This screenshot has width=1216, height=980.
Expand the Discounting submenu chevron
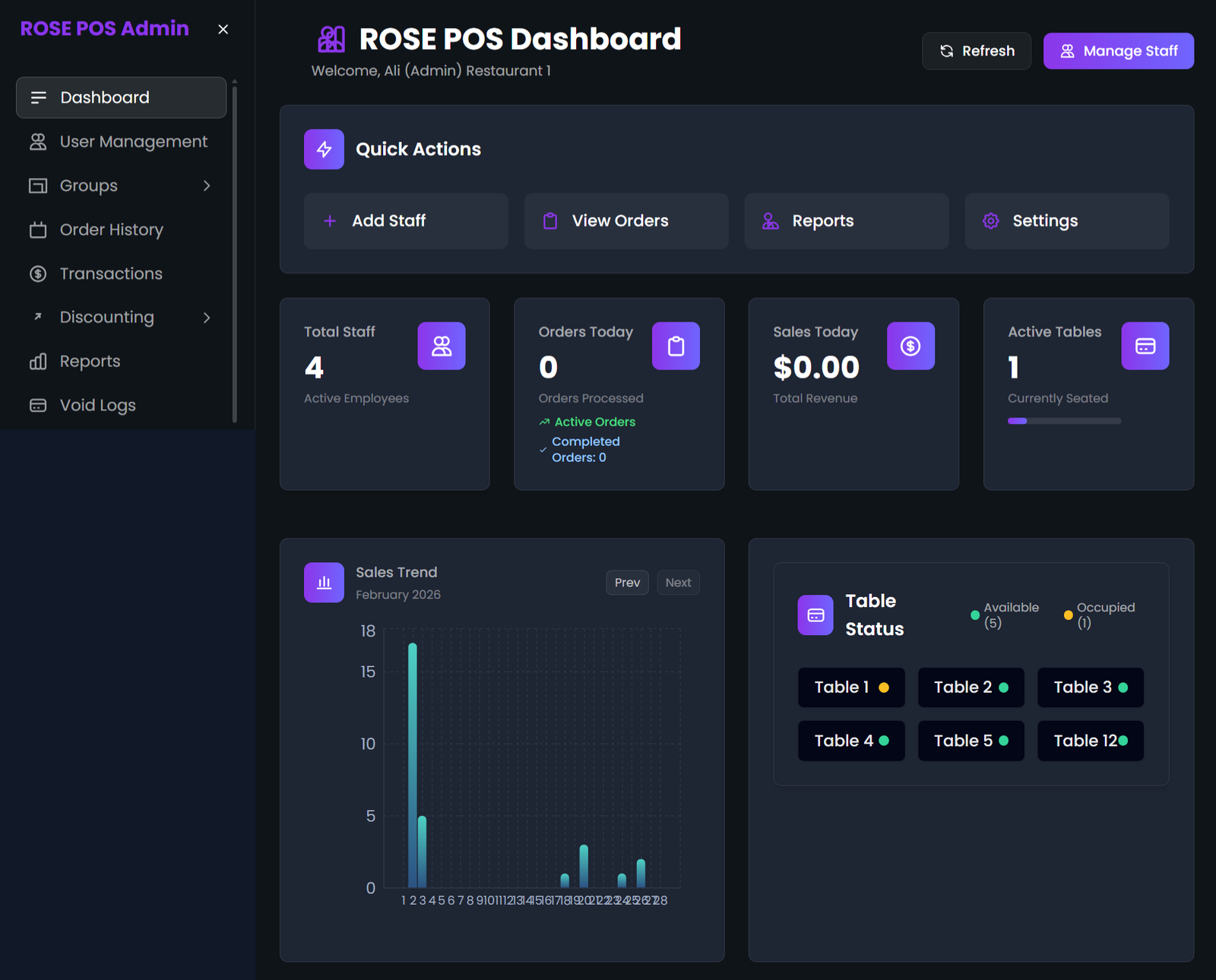tap(207, 318)
